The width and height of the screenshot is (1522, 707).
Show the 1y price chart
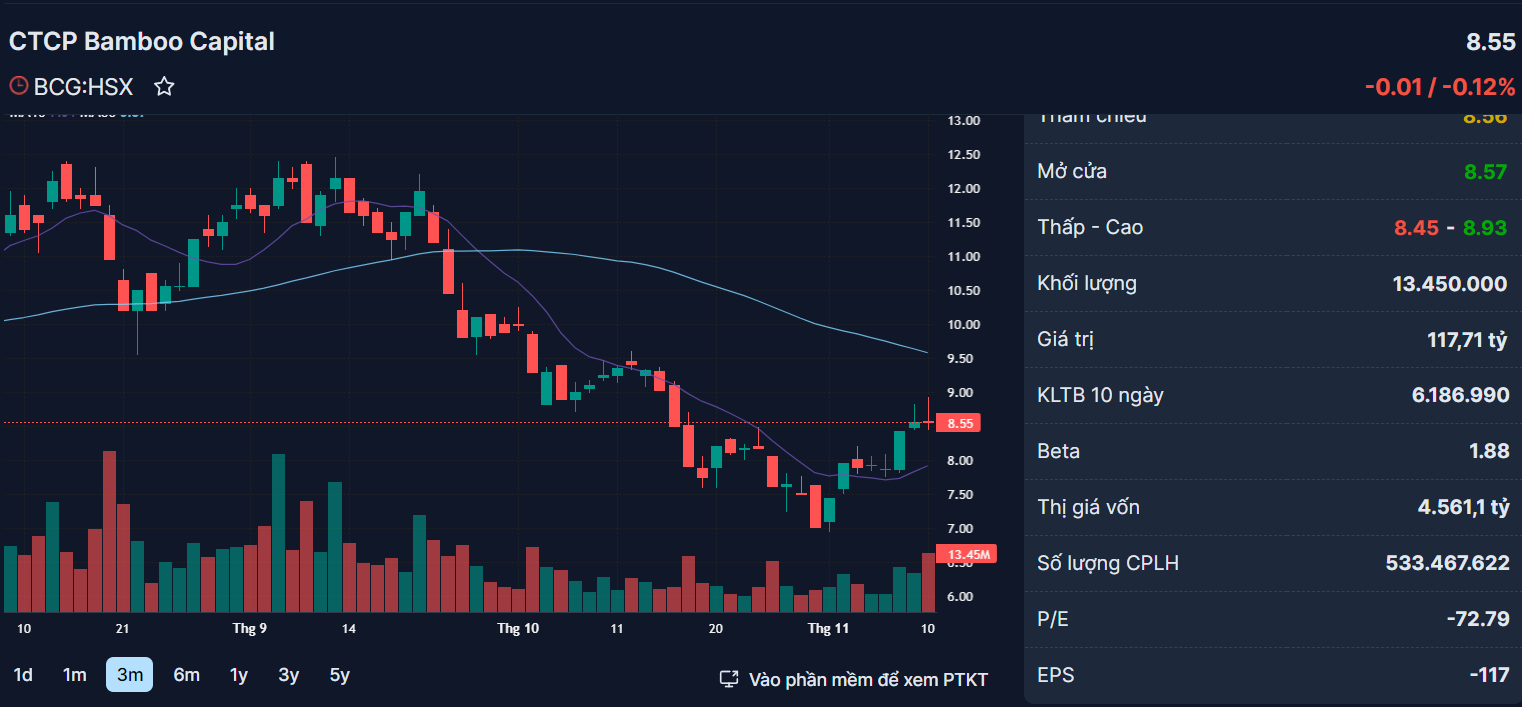239,675
